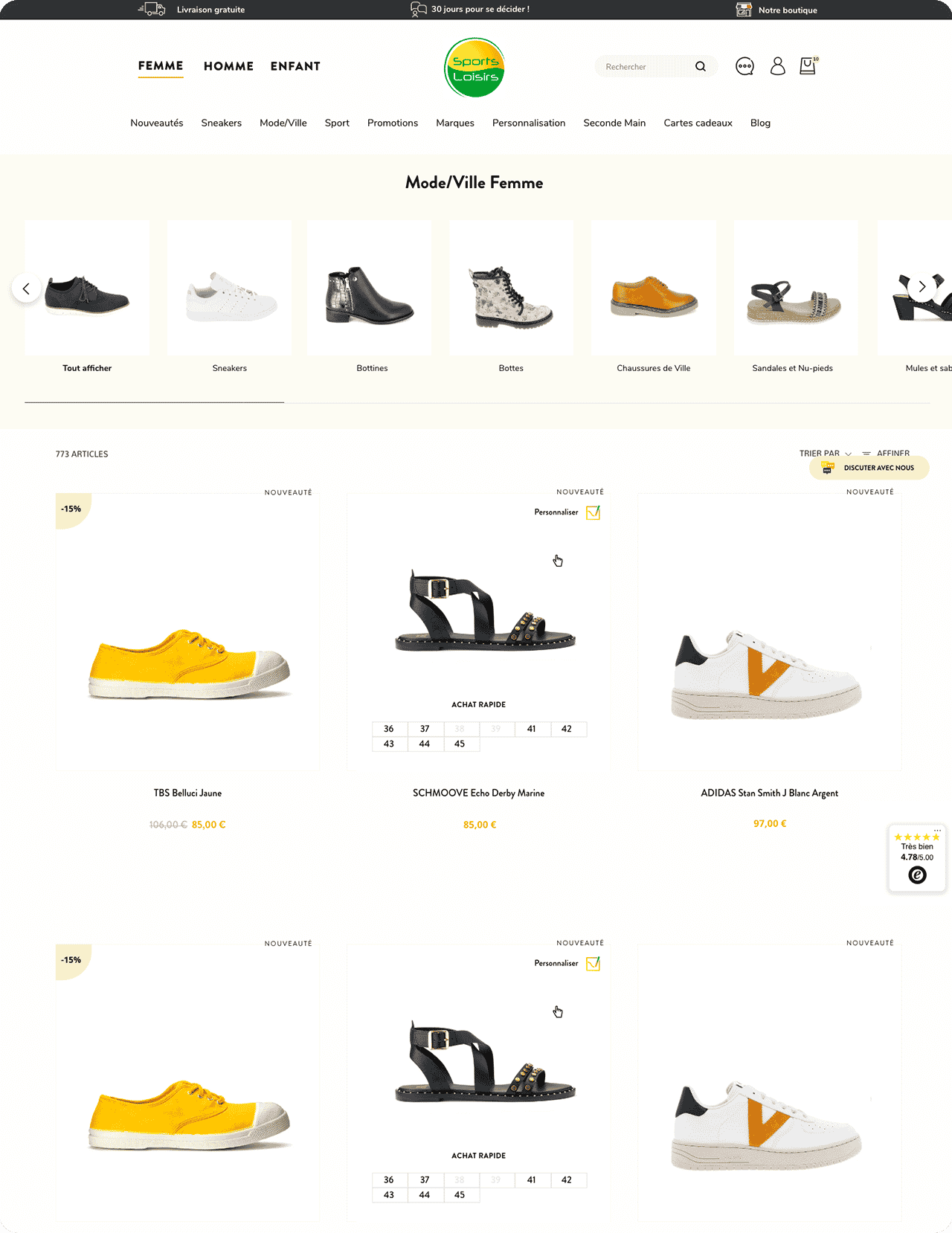Select size 37 in first sandal's sizes
Viewport: 952px width, 1233px height.
425,729
